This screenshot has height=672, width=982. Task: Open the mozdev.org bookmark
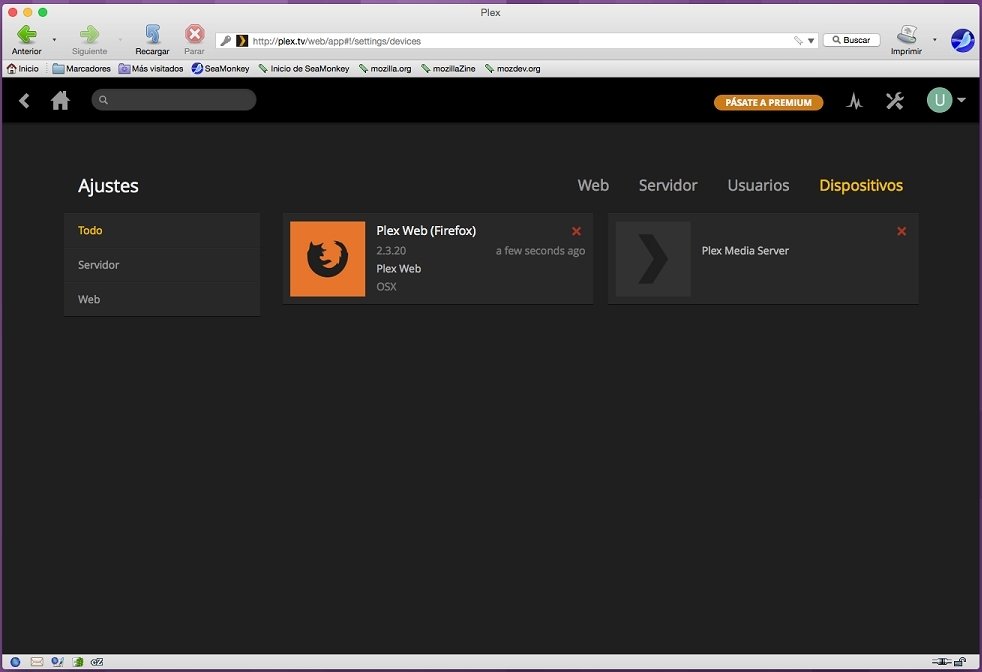pos(512,69)
